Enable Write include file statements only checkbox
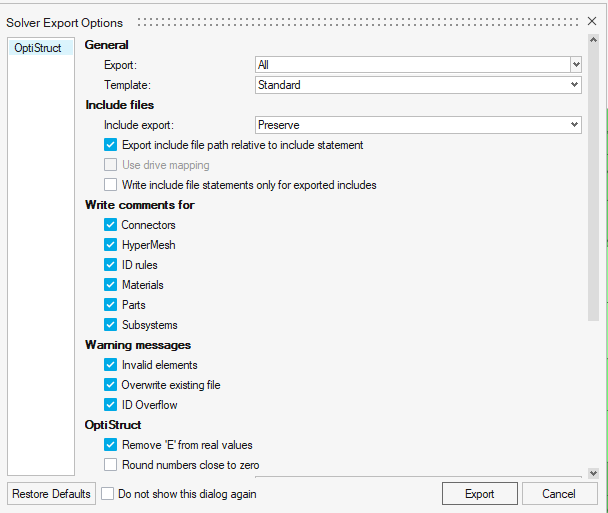Image resolution: width=608 pixels, height=513 pixels. pos(111,185)
